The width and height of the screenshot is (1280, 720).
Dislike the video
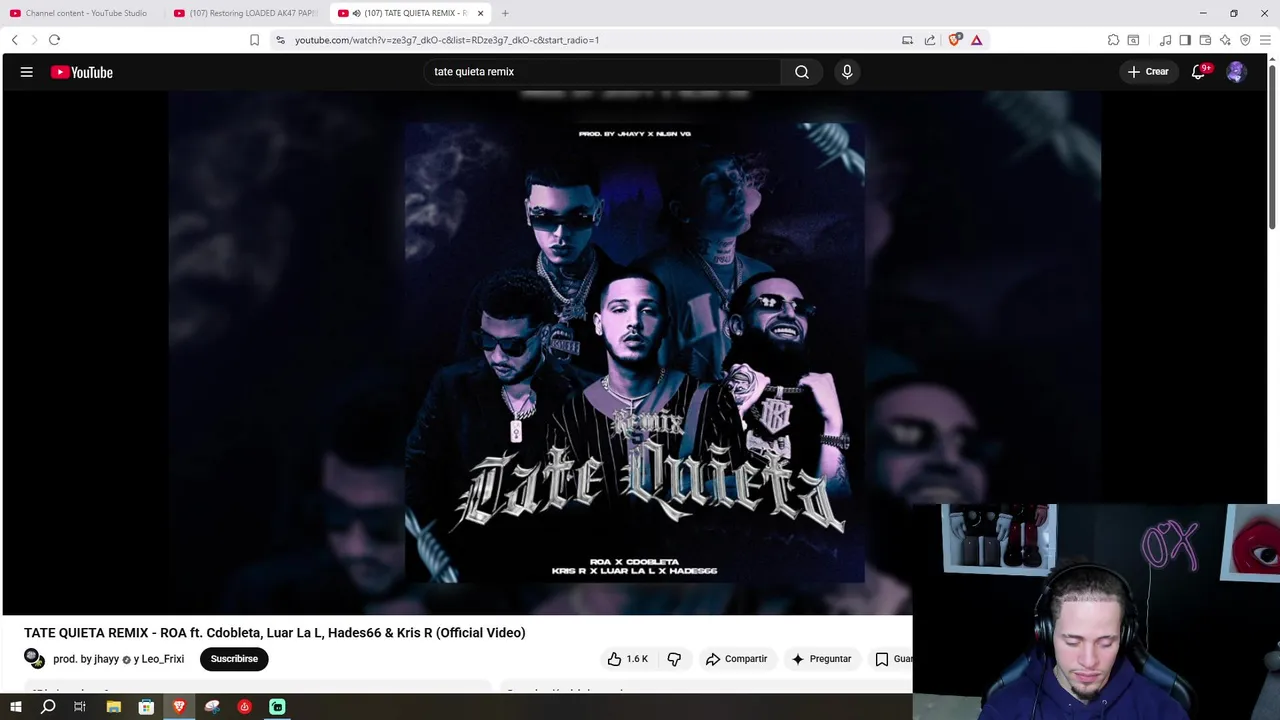pyautogui.click(x=674, y=659)
